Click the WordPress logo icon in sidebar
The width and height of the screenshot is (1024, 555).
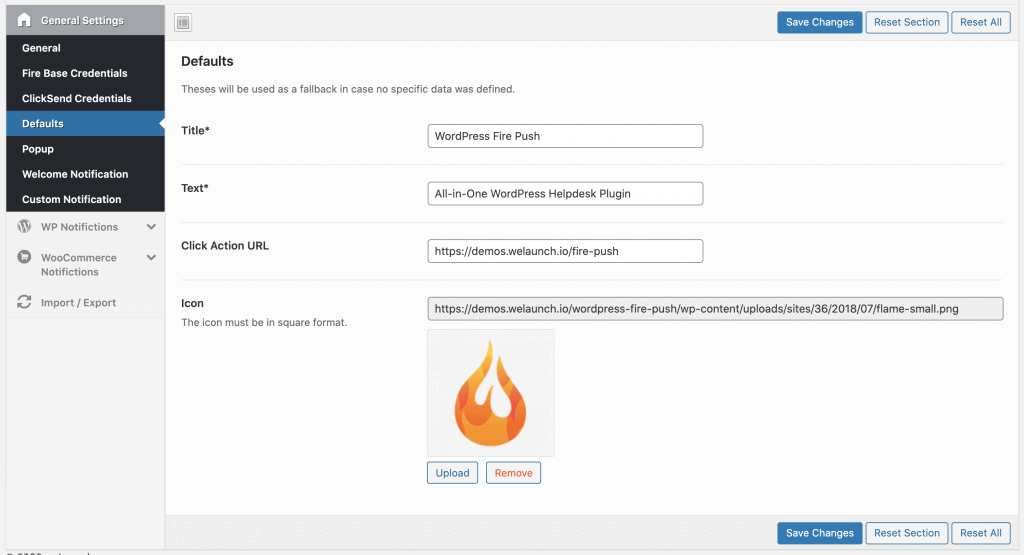click(24, 227)
